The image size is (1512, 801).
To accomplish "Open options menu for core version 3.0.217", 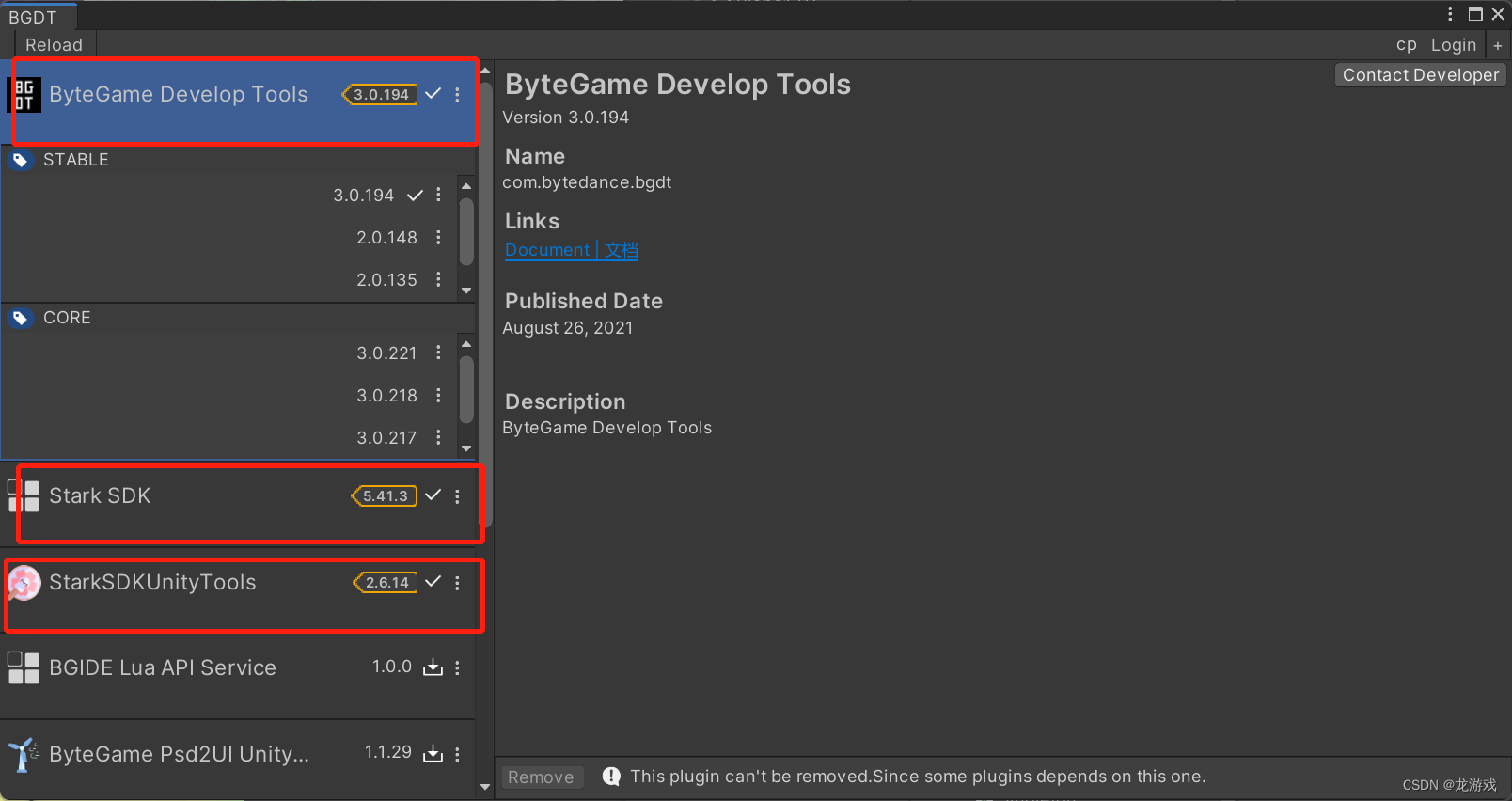I will tap(438, 437).
